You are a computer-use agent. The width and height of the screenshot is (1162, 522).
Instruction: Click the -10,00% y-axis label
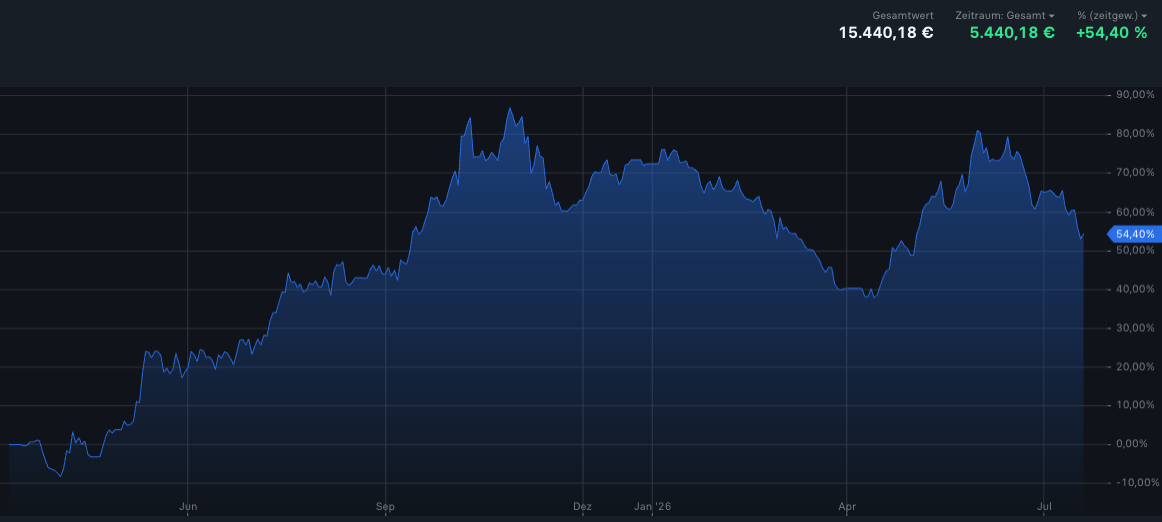click(1134, 483)
